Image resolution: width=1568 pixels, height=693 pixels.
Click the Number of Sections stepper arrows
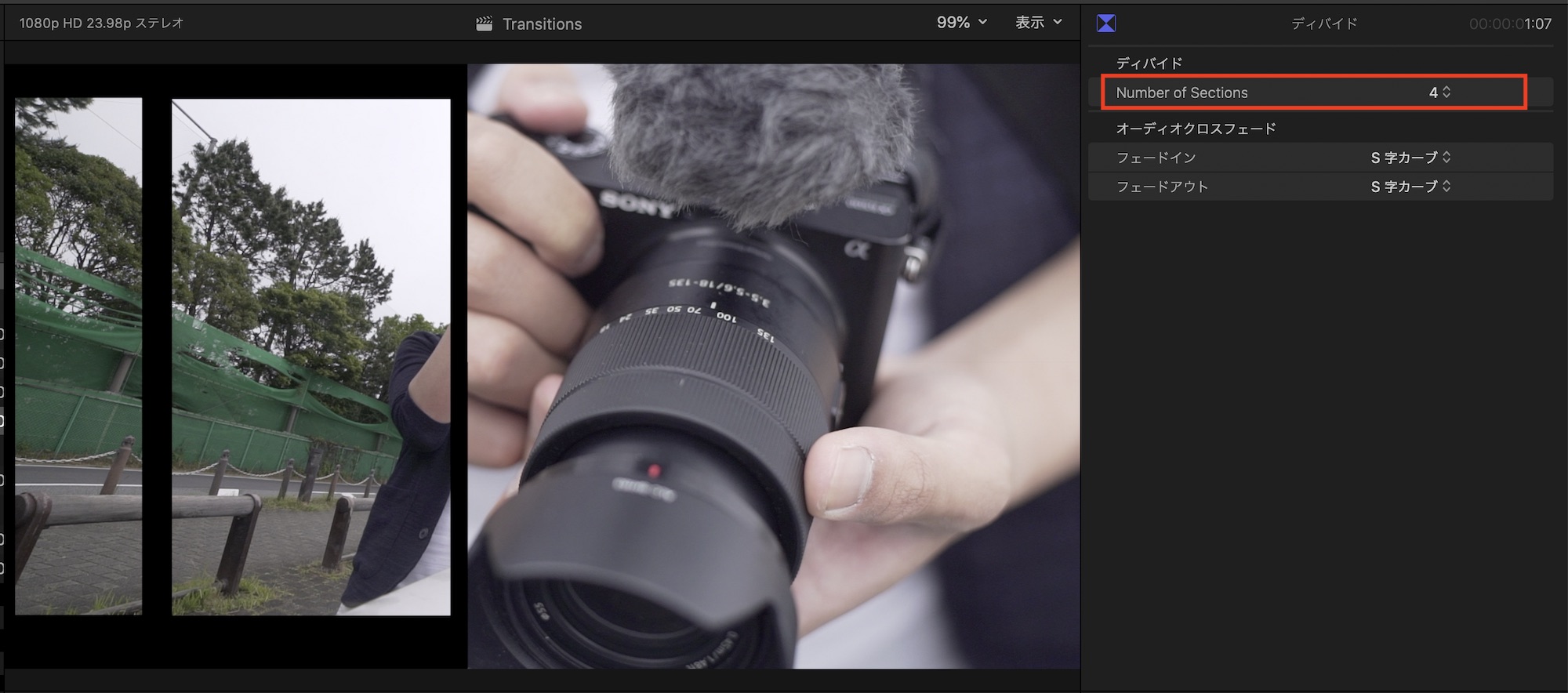(1446, 93)
